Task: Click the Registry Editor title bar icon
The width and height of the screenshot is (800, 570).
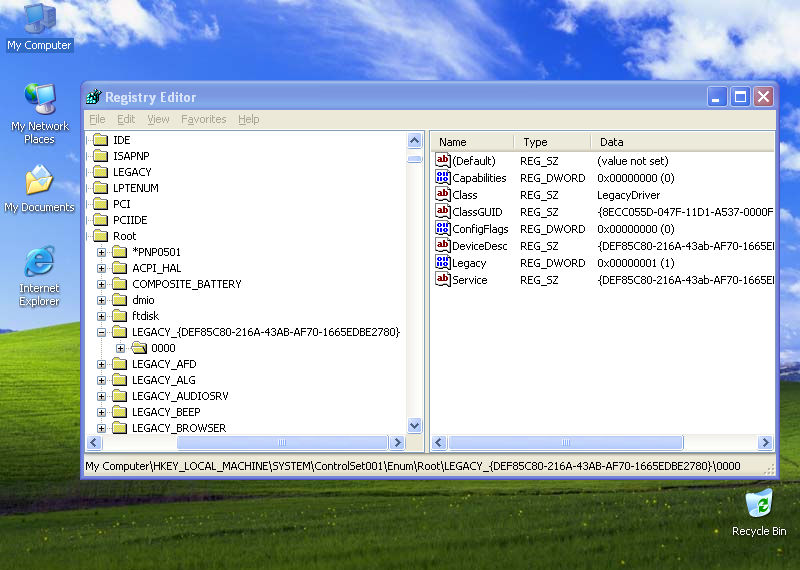Action: click(x=94, y=96)
